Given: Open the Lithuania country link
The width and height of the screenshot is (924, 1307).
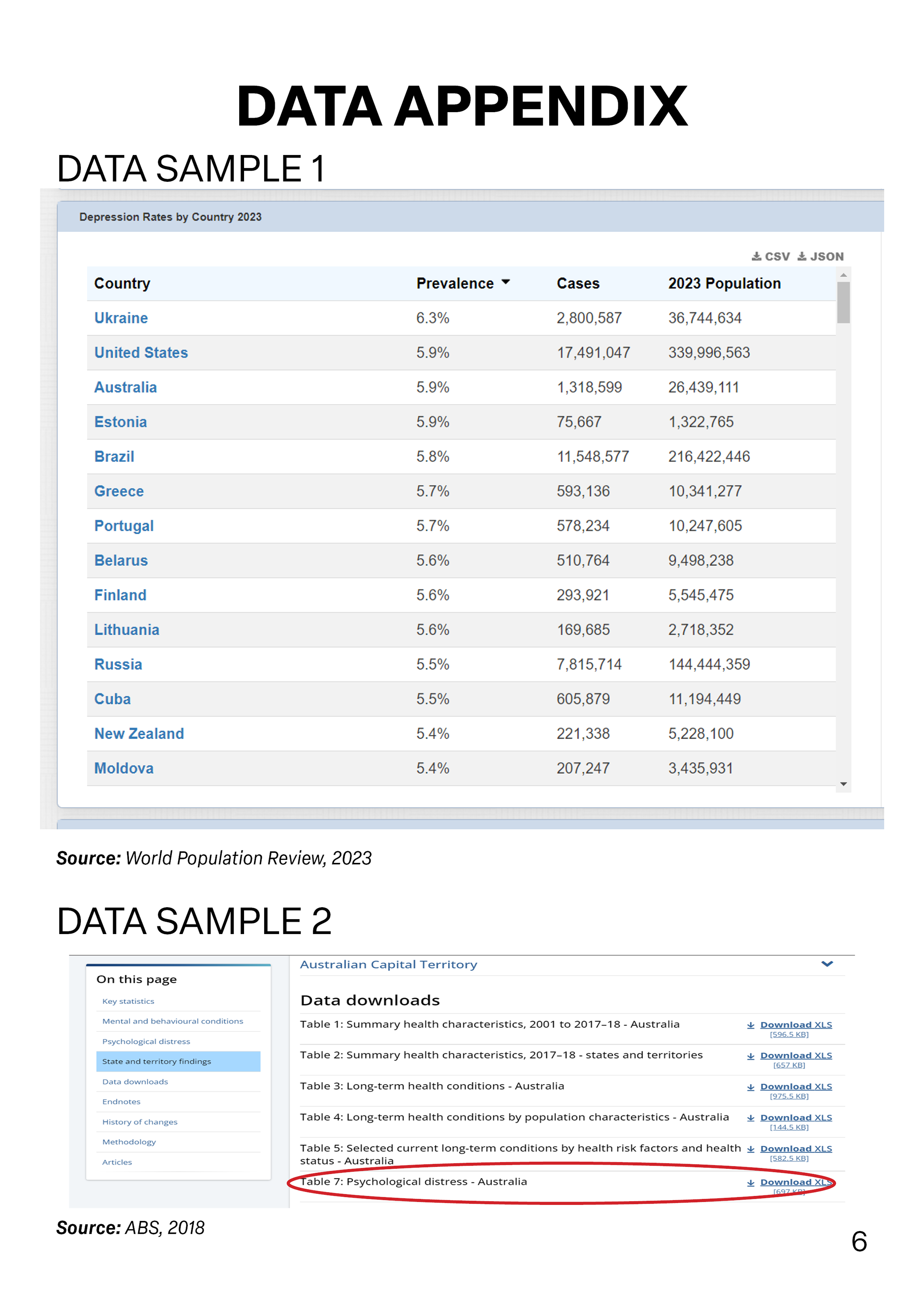Looking at the screenshot, I should 127,630.
